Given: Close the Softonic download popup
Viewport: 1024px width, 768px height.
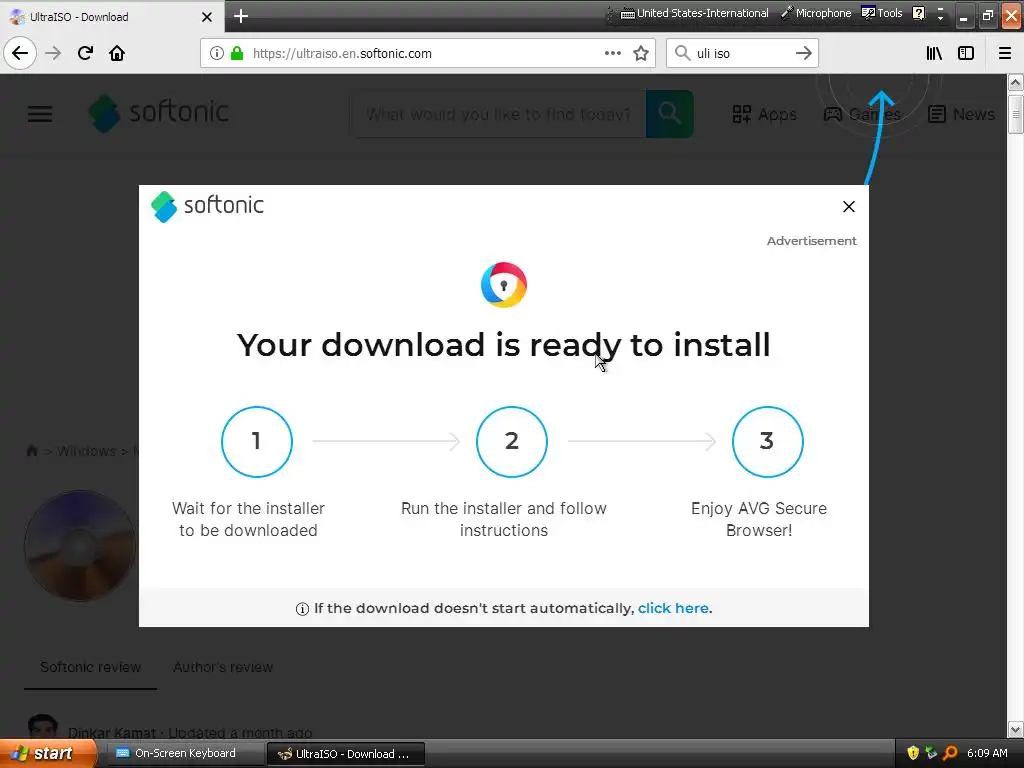Looking at the screenshot, I should click(849, 206).
